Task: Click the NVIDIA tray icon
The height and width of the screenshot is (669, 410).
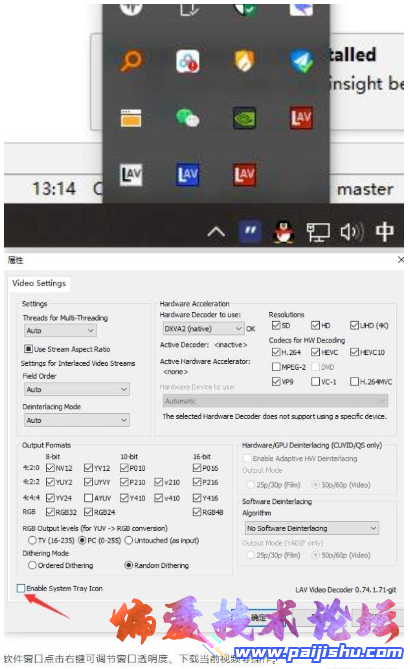Action: [244, 118]
